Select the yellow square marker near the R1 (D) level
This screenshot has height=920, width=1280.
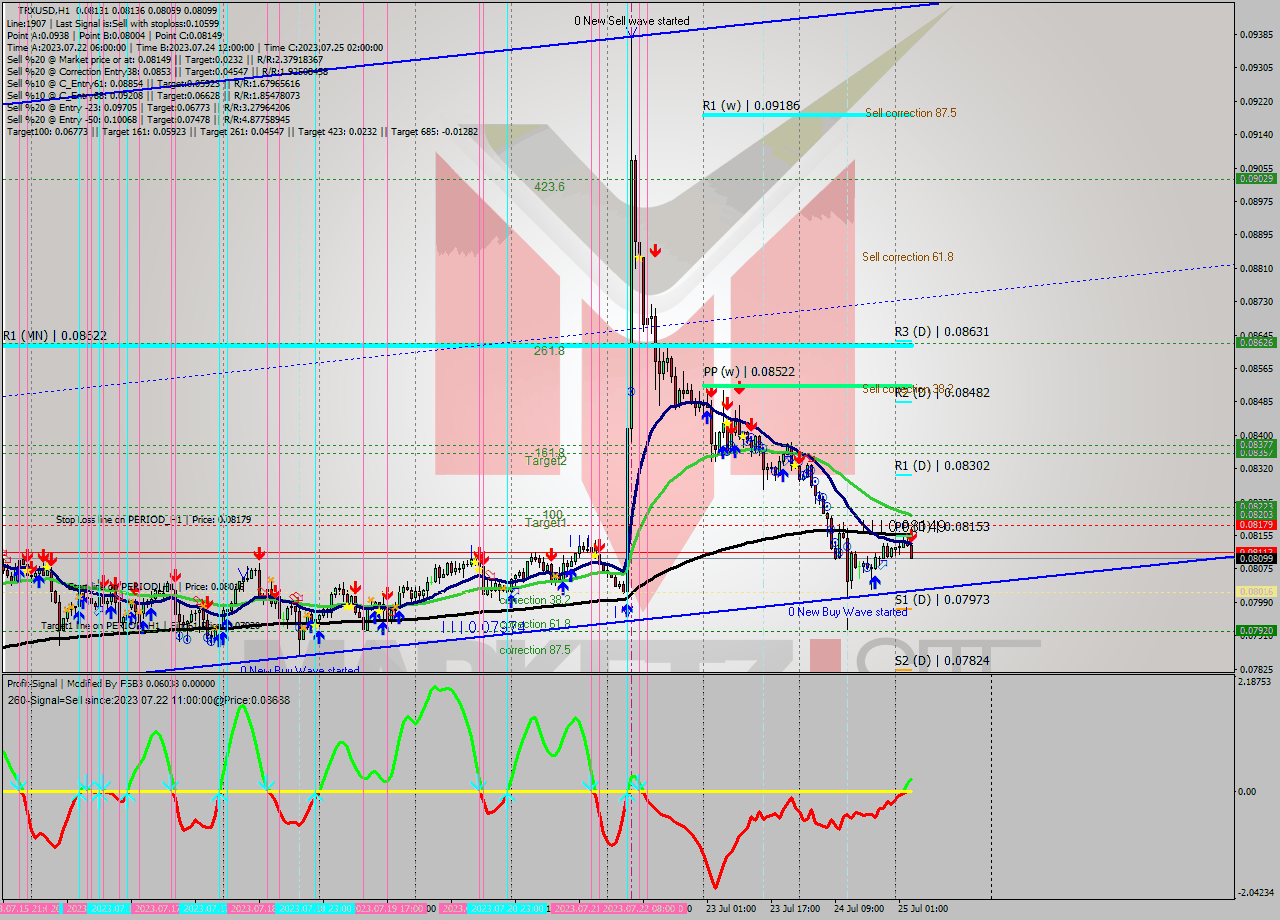(794, 466)
